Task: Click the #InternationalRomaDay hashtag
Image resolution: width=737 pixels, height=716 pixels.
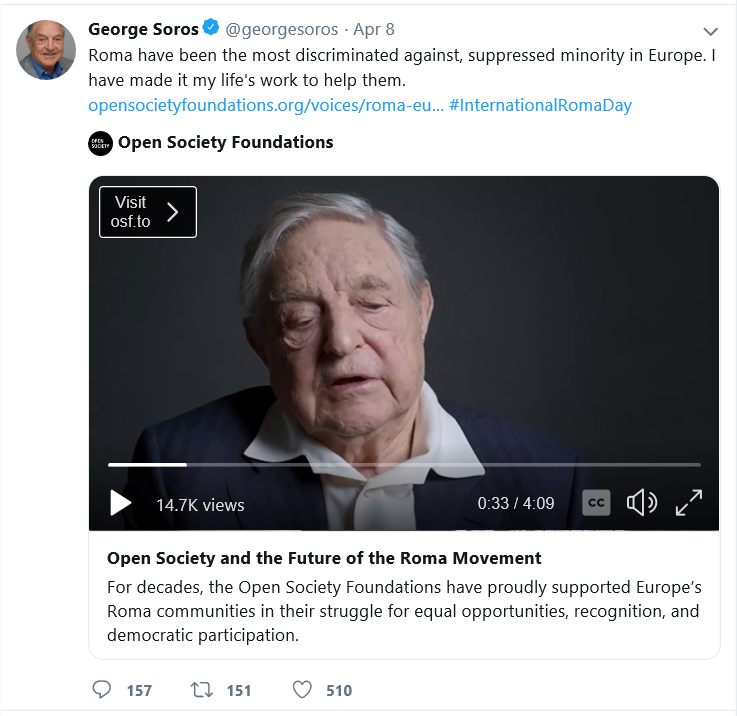Action: [x=540, y=105]
